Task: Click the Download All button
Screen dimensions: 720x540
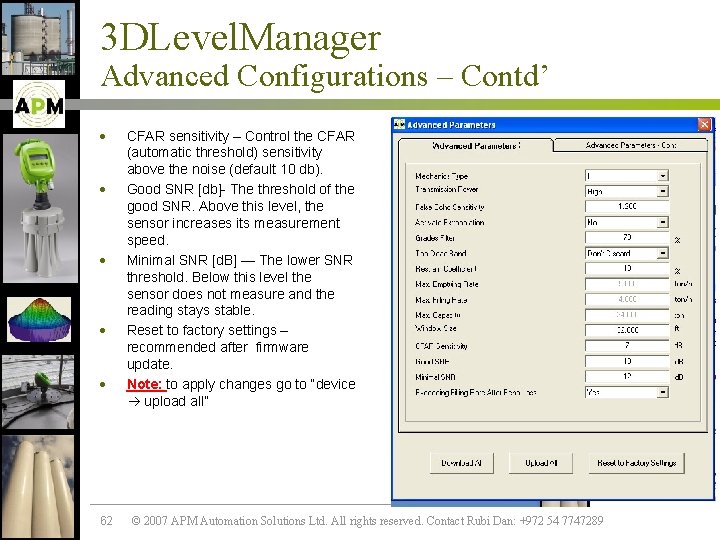Action: [461, 463]
